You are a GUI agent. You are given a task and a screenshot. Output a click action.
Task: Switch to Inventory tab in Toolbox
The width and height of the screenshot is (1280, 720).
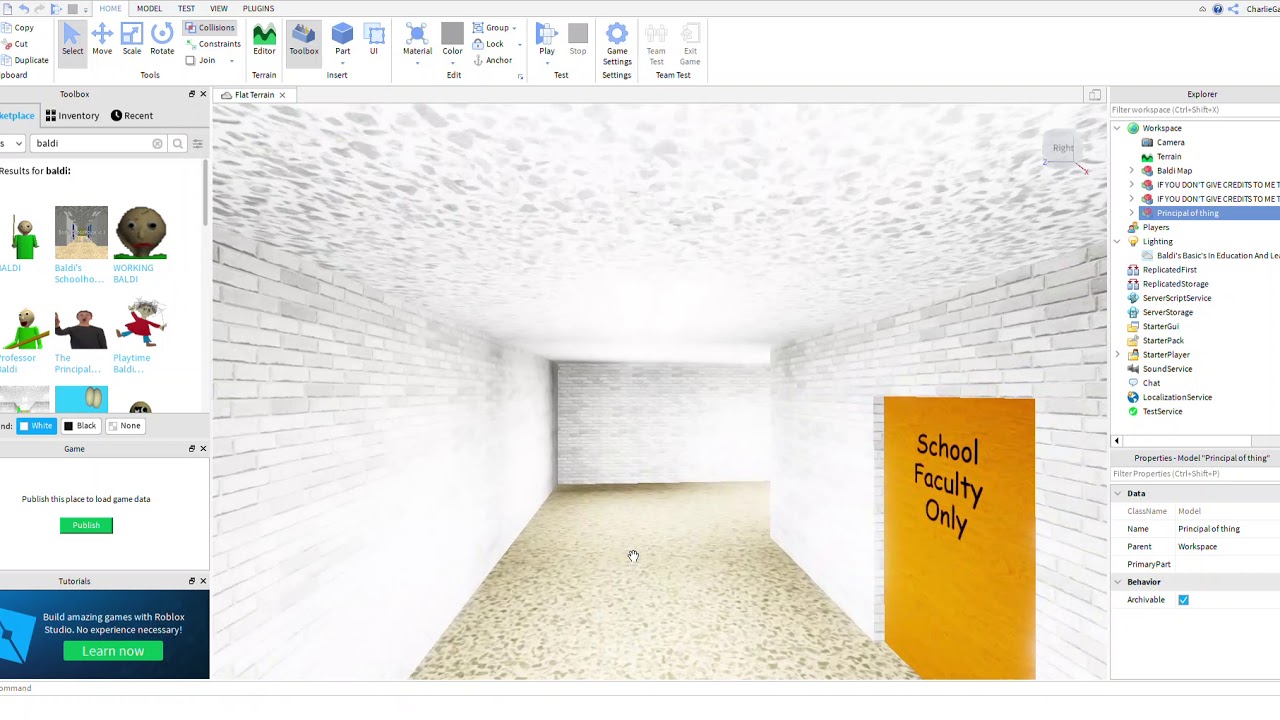pyautogui.click(x=72, y=116)
